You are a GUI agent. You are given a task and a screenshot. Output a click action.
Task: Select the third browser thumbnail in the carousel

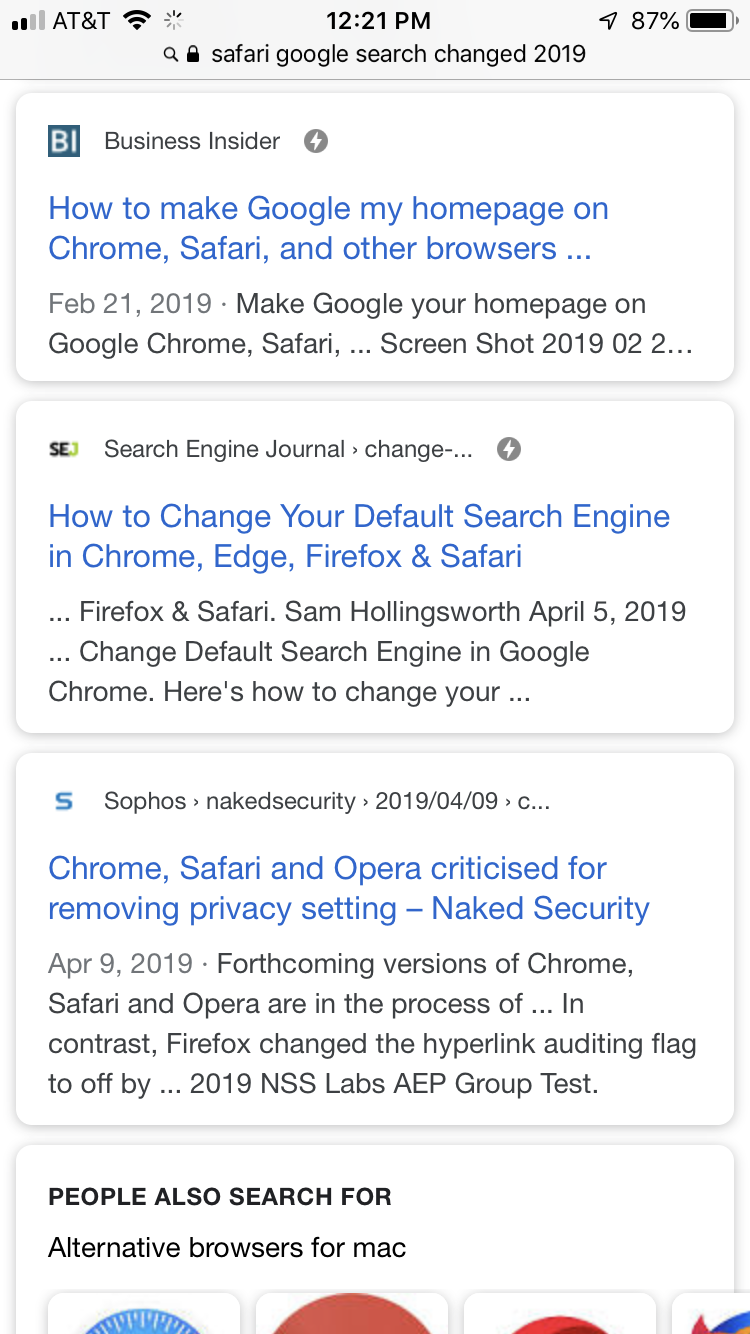[x=560, y=1318]
